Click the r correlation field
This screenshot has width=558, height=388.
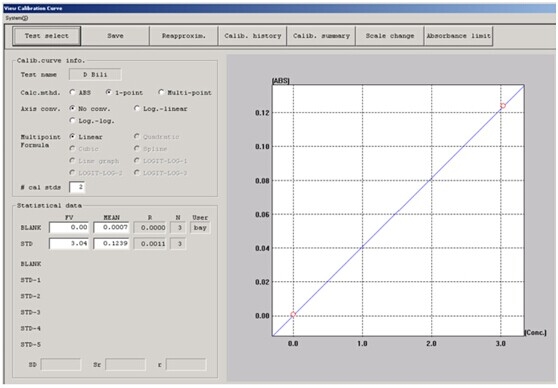(186, 365)
